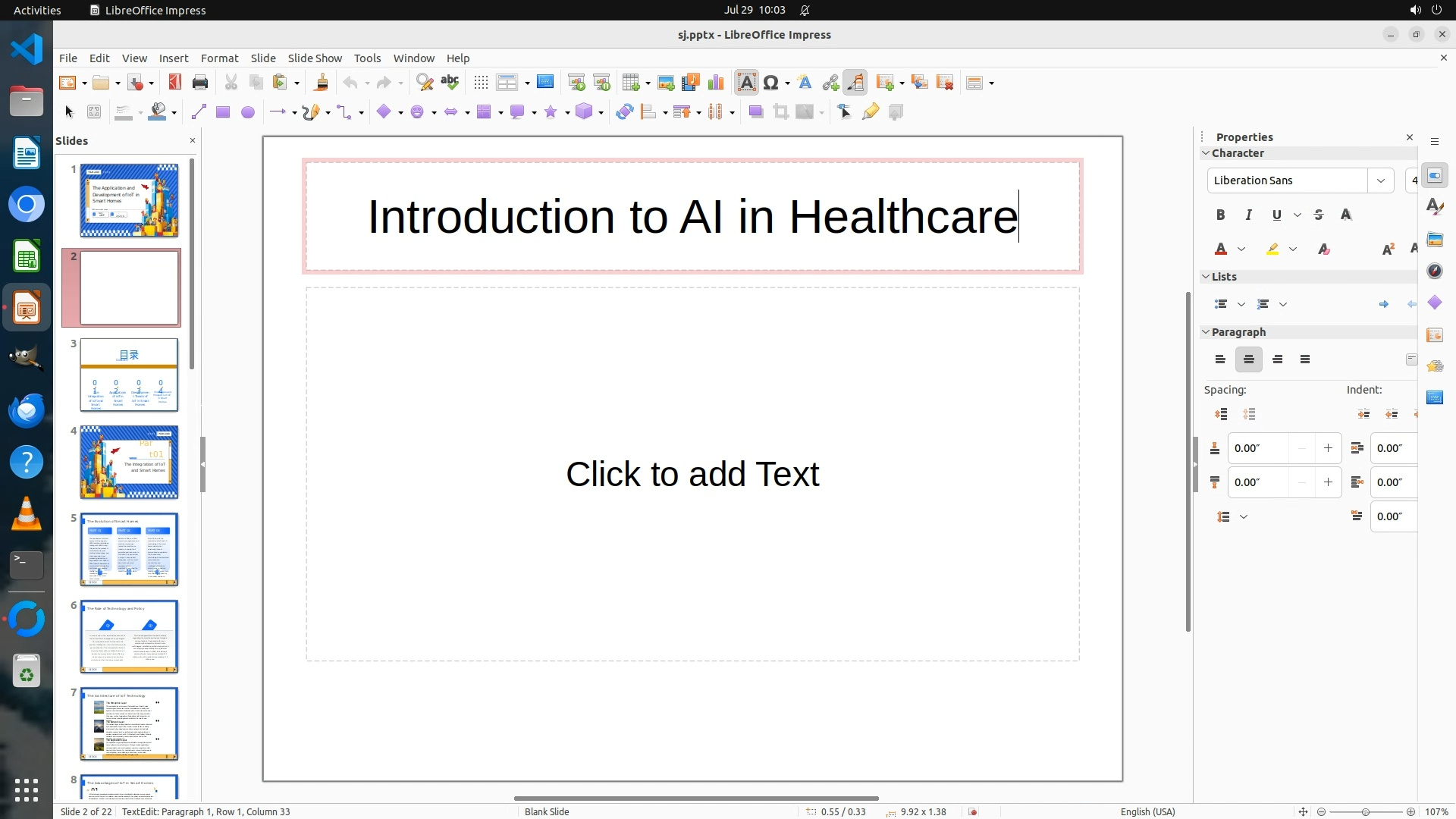Open the Format menu
The image size is (1456, 819).
click(219, 58)
